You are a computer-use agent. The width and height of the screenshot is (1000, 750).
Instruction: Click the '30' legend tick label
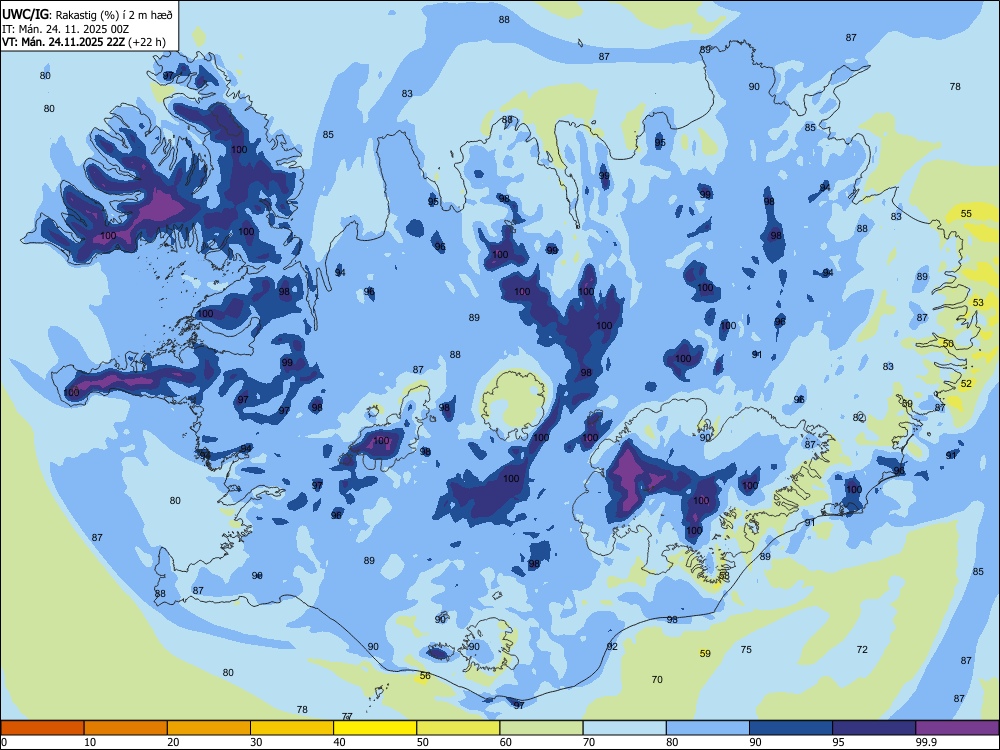[256, 742]
